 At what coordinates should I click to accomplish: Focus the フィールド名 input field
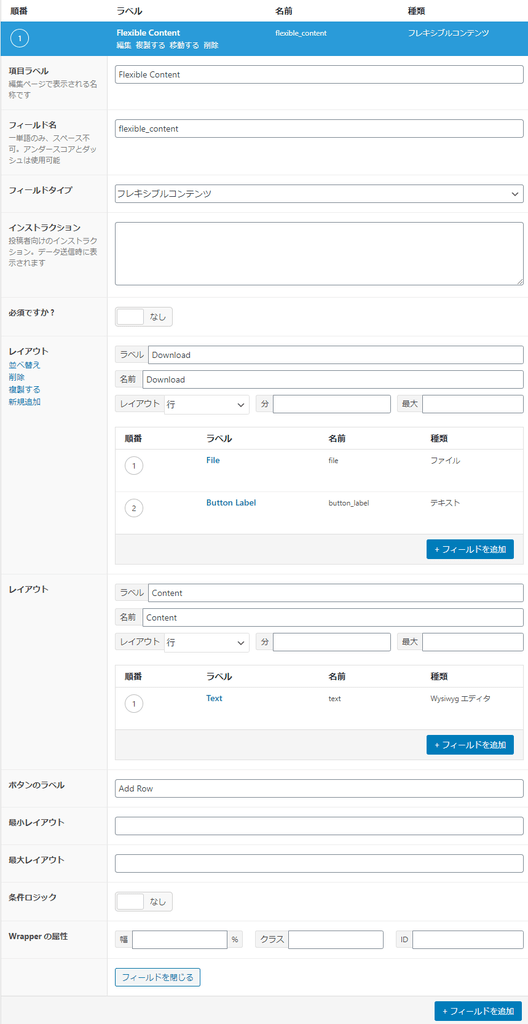319,129
